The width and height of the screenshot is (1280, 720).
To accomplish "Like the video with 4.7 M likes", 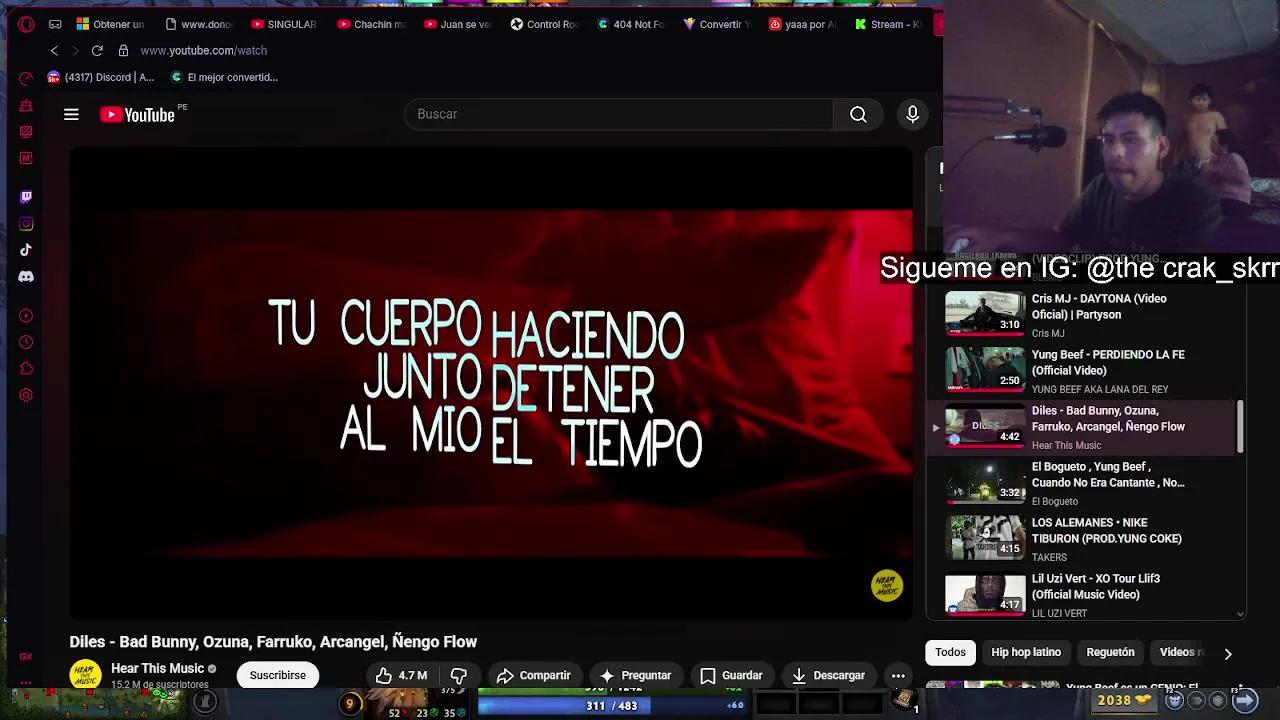I will [x=399, y=675].
